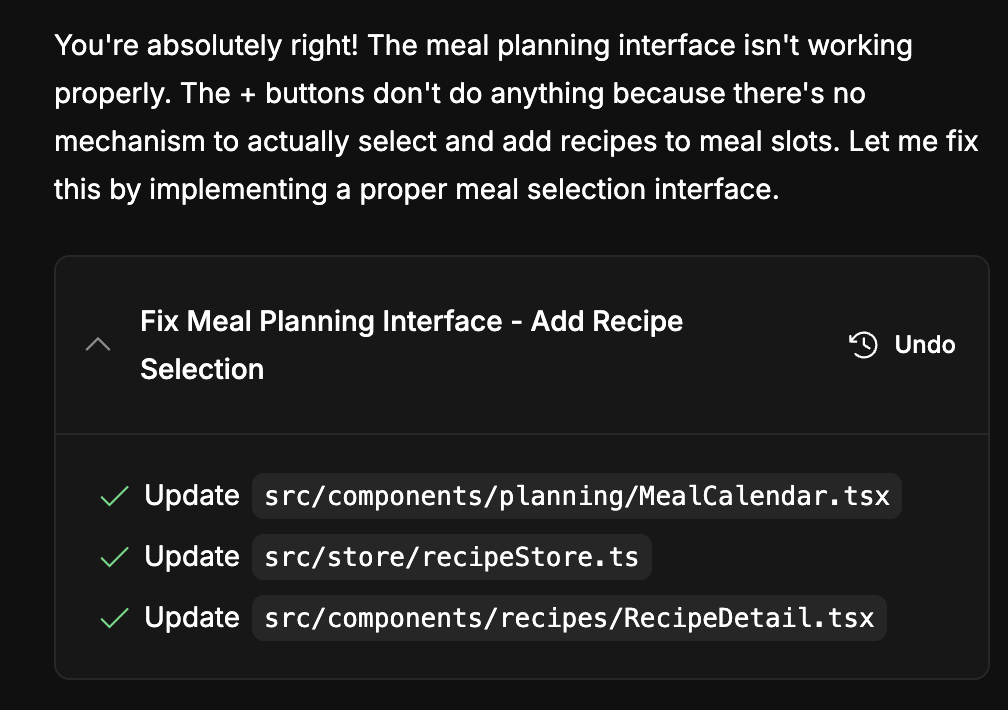Click the "Update" label before MealCalendar.tsx
The height and width of the screenshot is (710, 1008).
tap(192, 496)
